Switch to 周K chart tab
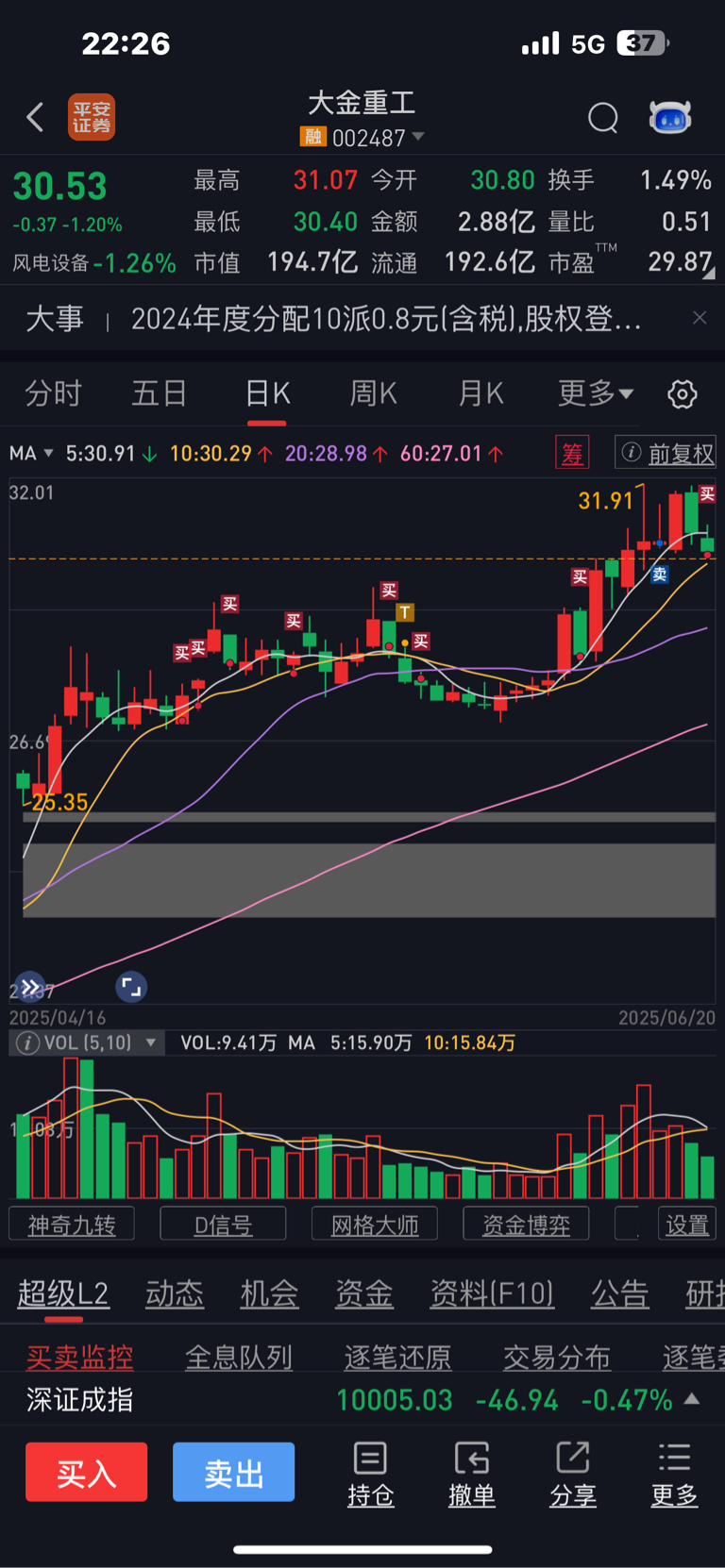Image resolution: width=725 pixels, height=1568 pixels. coord(374,392)
